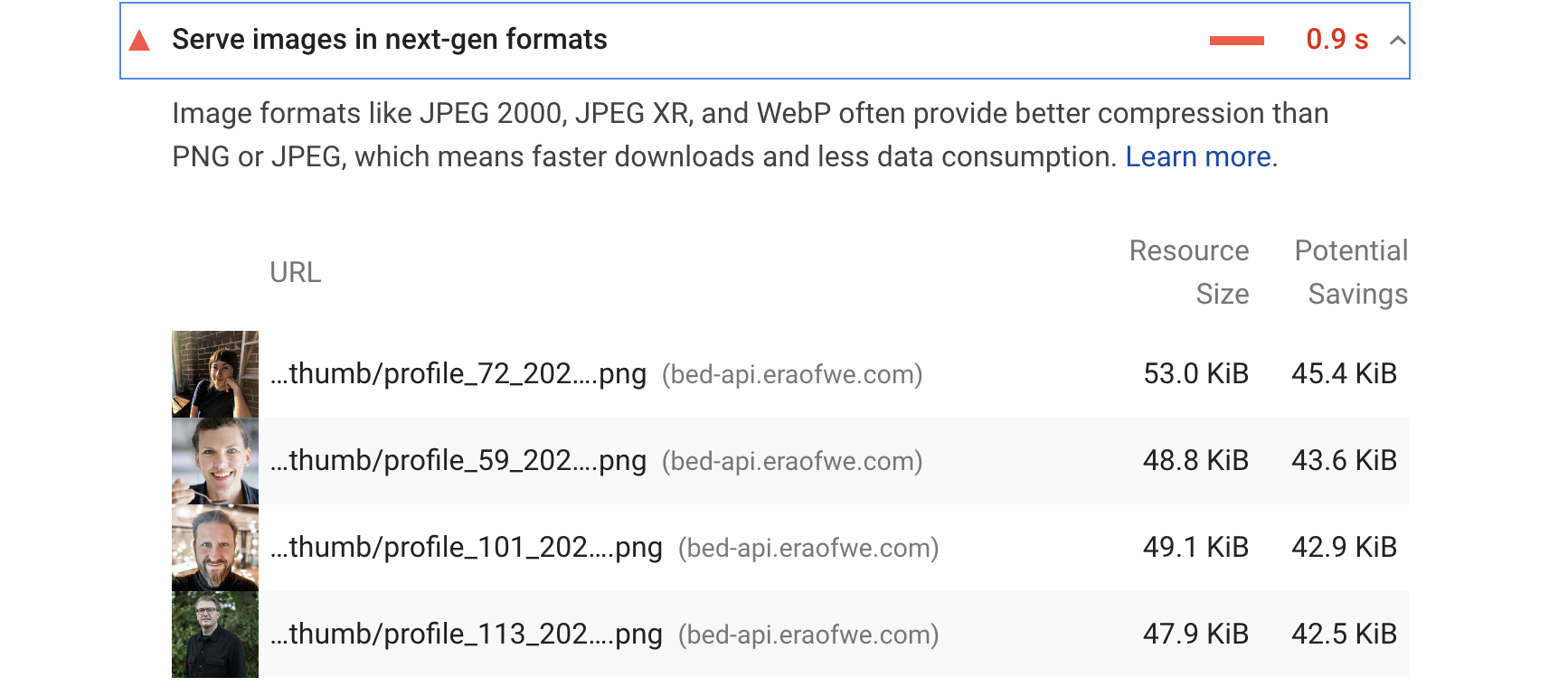Screen dimensions: 1568x696
Task: Click the URL column header
Action: click(296, 273)
